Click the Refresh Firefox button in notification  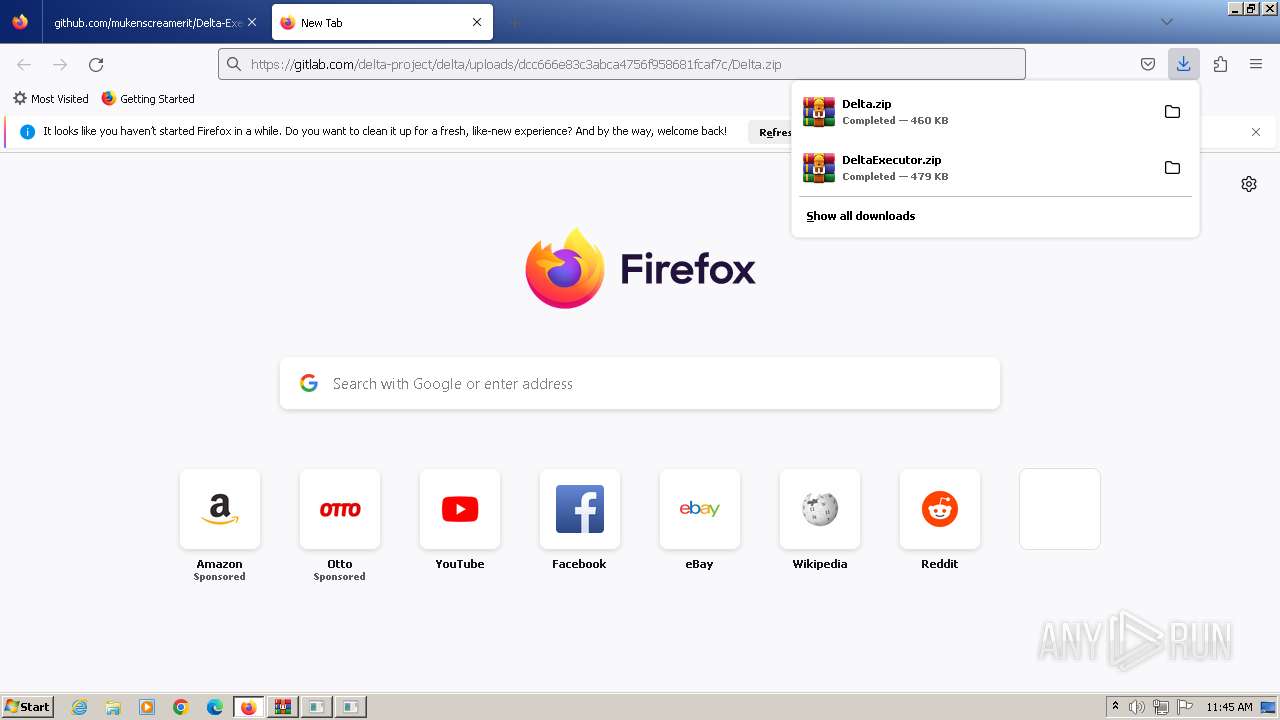(772, 132)
